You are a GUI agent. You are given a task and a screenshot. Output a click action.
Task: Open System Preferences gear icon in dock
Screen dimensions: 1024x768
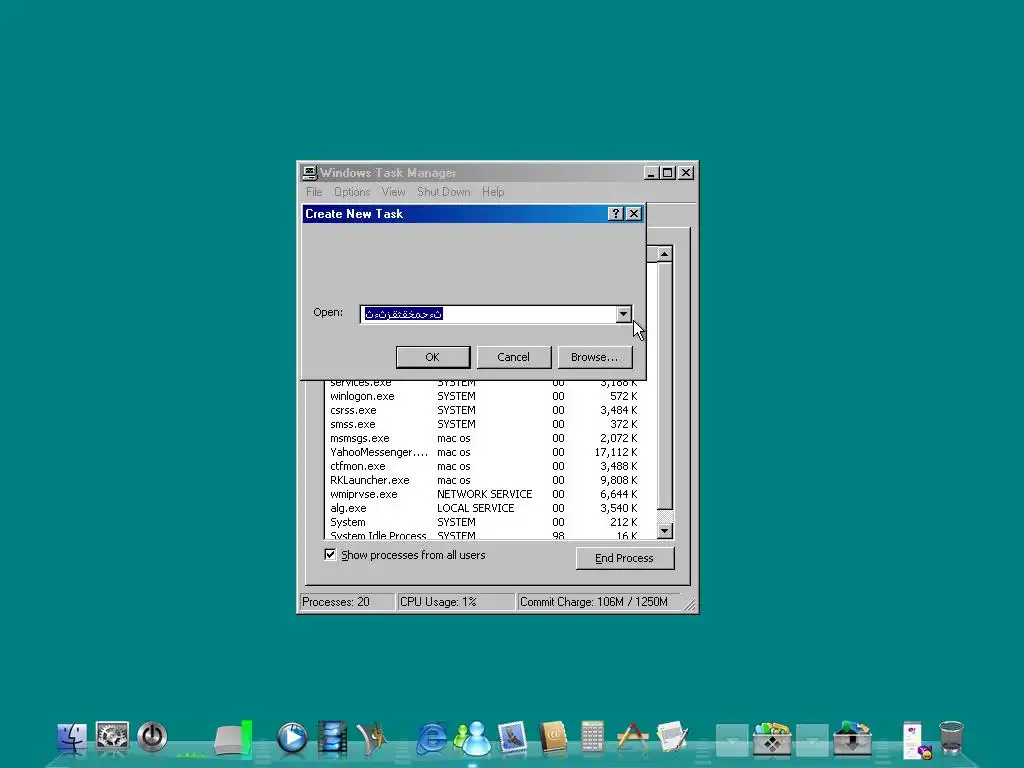(x=112, y=737)
